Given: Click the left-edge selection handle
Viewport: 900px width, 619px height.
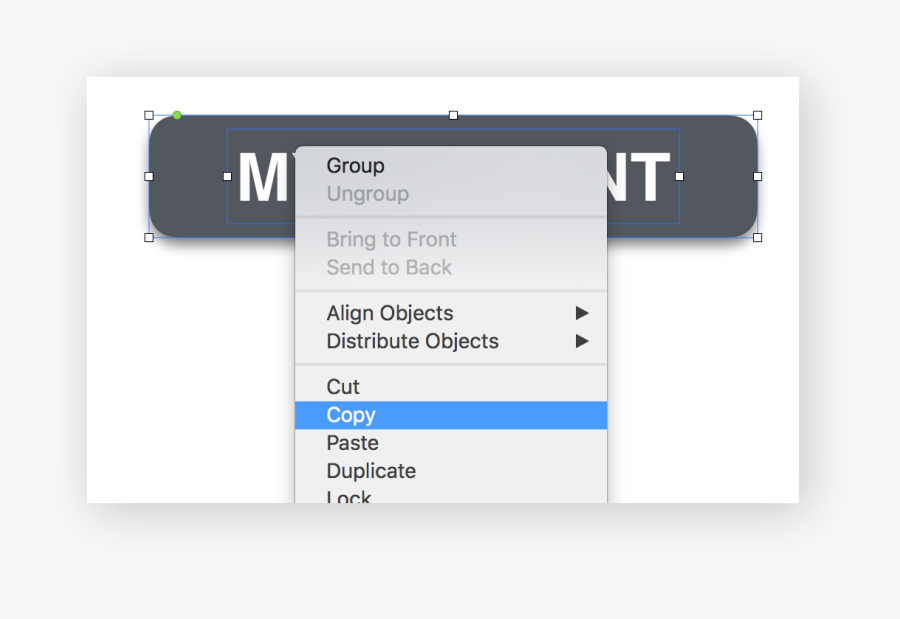Looking at the screenshot, I should [150, 178].
